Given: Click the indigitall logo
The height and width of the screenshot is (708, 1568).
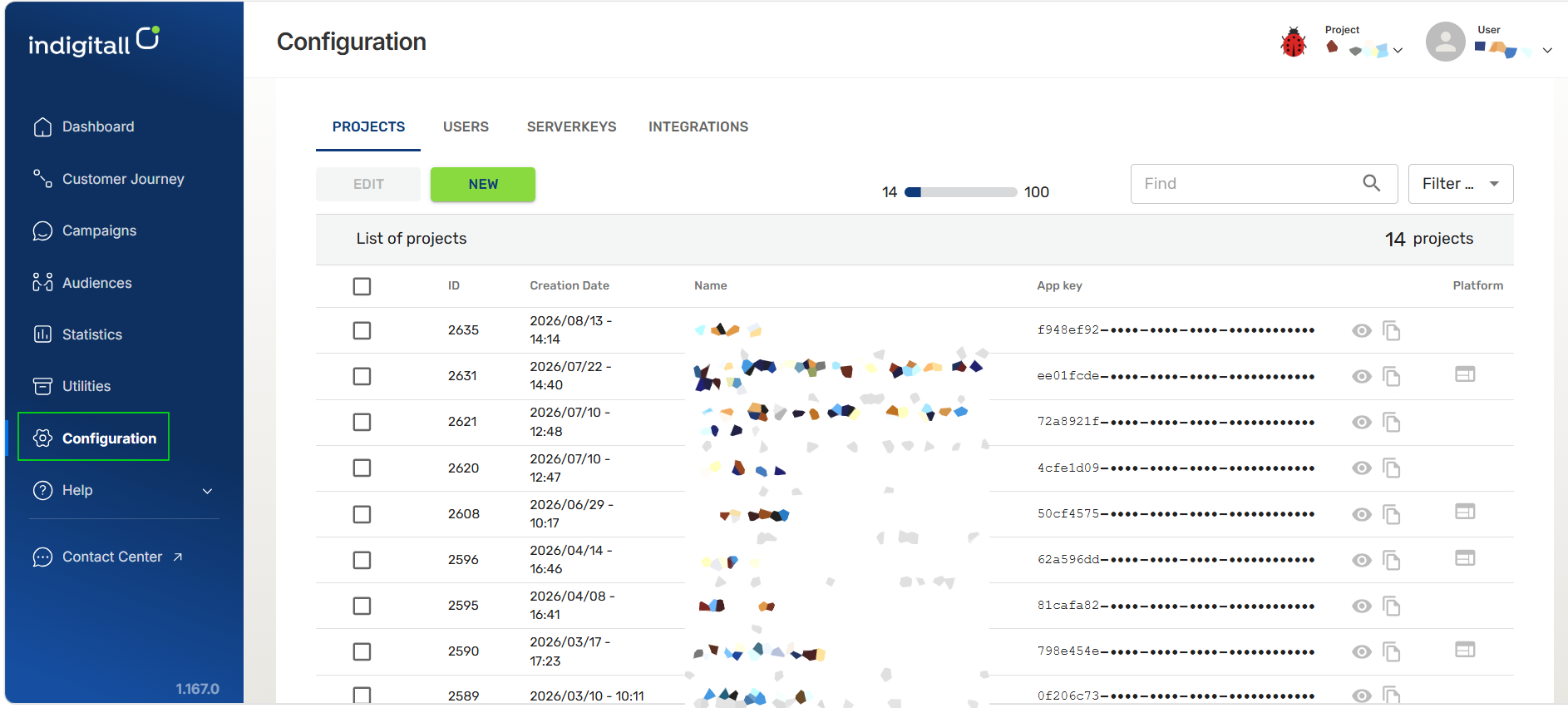Looking at the screenshot, I should (94, 42).
